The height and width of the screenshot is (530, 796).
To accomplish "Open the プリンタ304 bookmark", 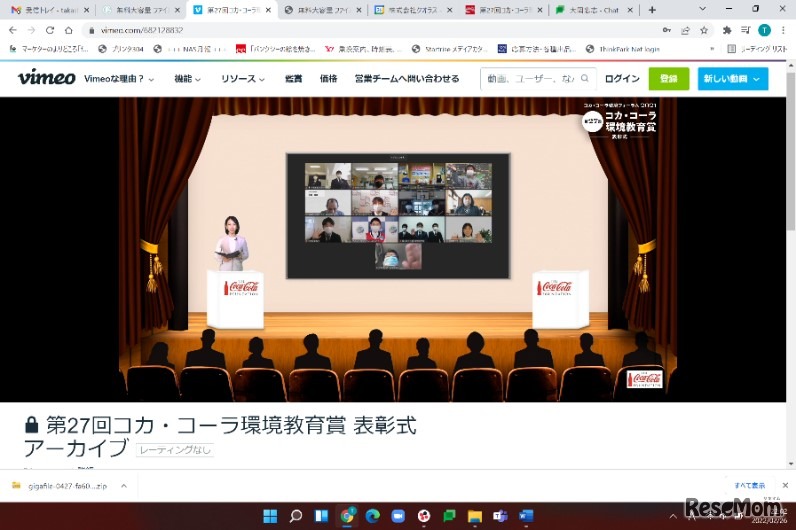I will tap(121, 49).
